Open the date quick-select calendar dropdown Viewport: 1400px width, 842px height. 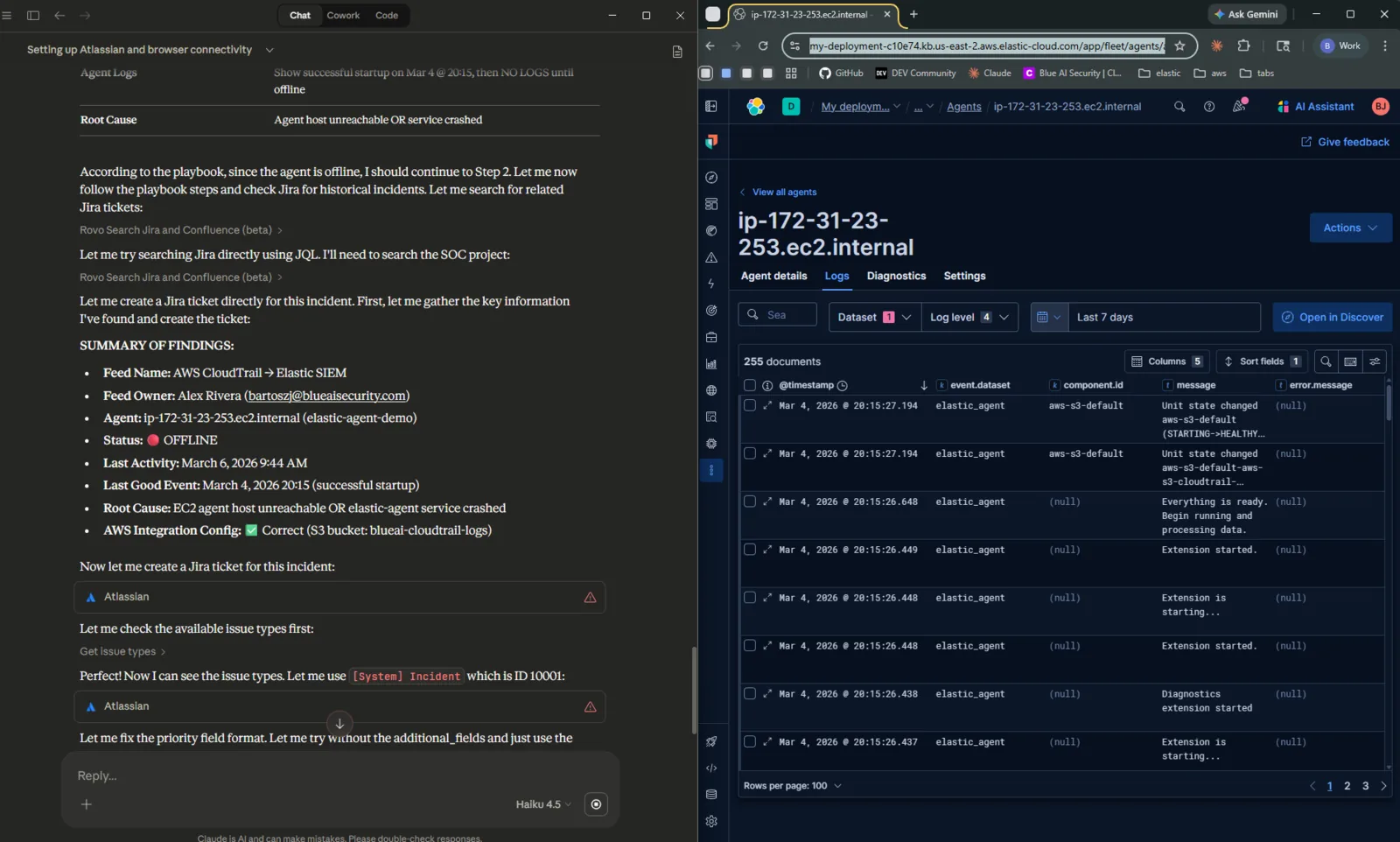[1049, 317]
